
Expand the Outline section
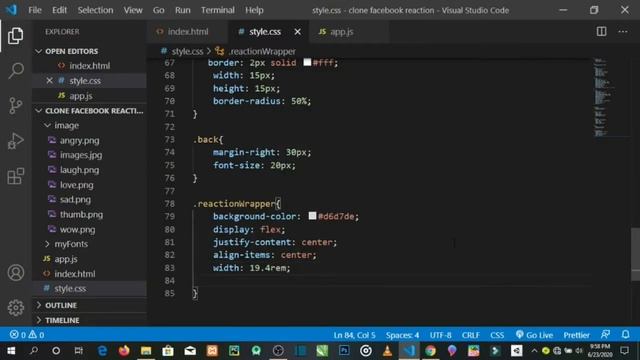click(89, 305)
